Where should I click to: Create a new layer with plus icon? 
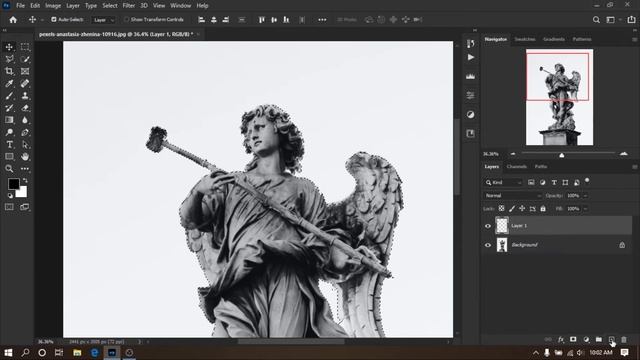click(611, 340)
